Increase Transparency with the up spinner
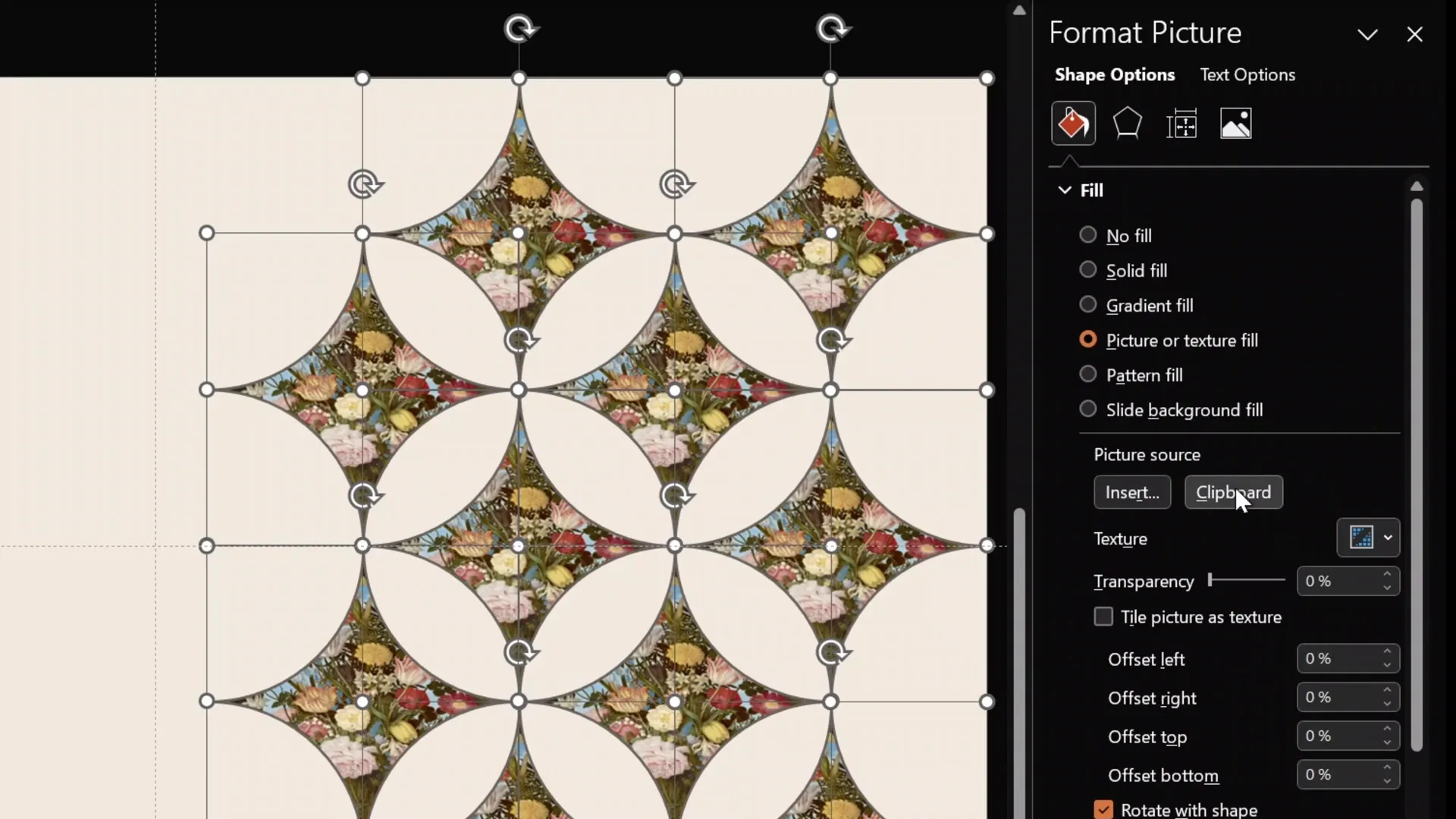Screen dimensions: 1456x819 coord(1387,574)
